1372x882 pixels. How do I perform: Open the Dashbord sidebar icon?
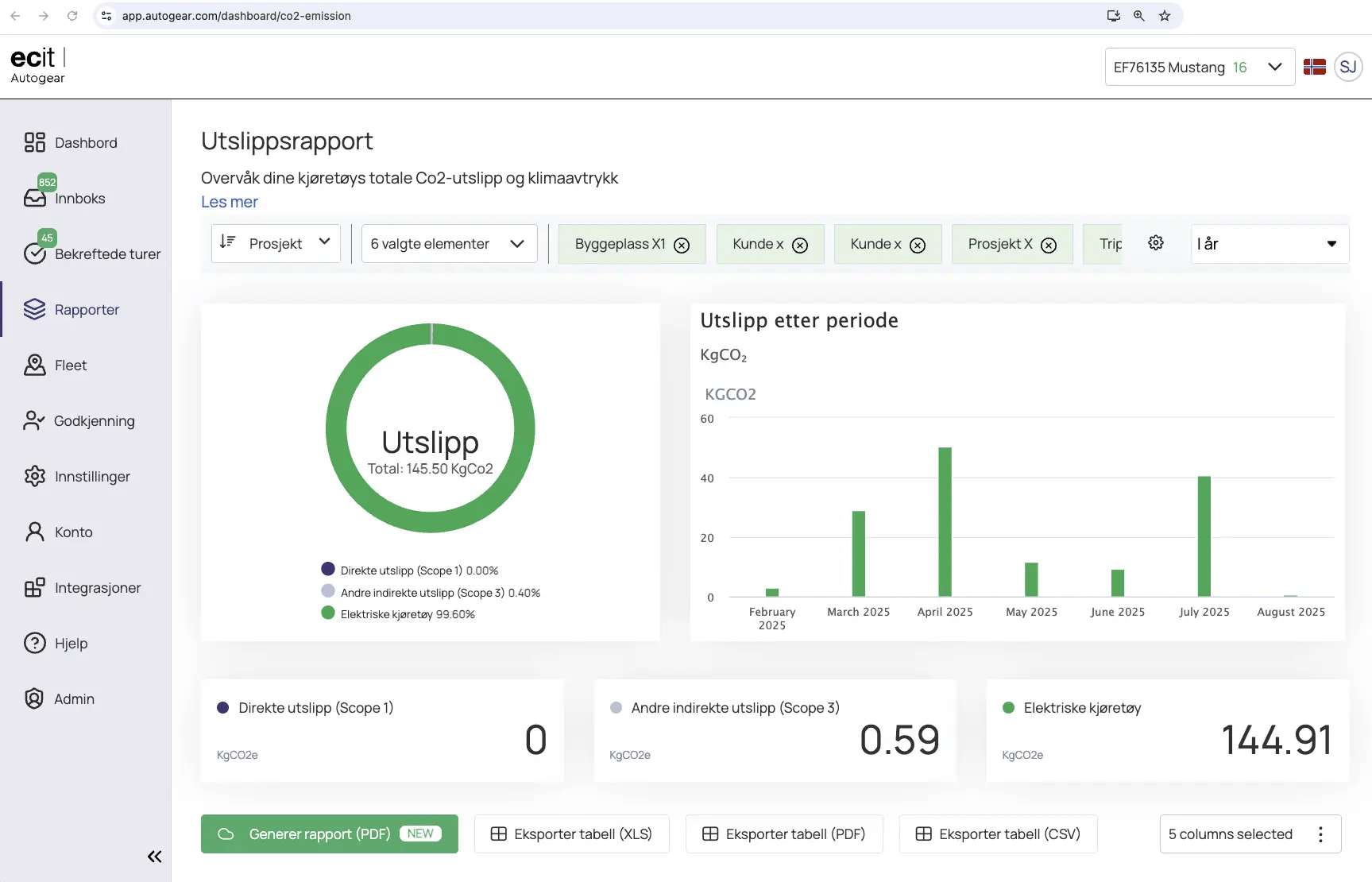coord(34,142)
